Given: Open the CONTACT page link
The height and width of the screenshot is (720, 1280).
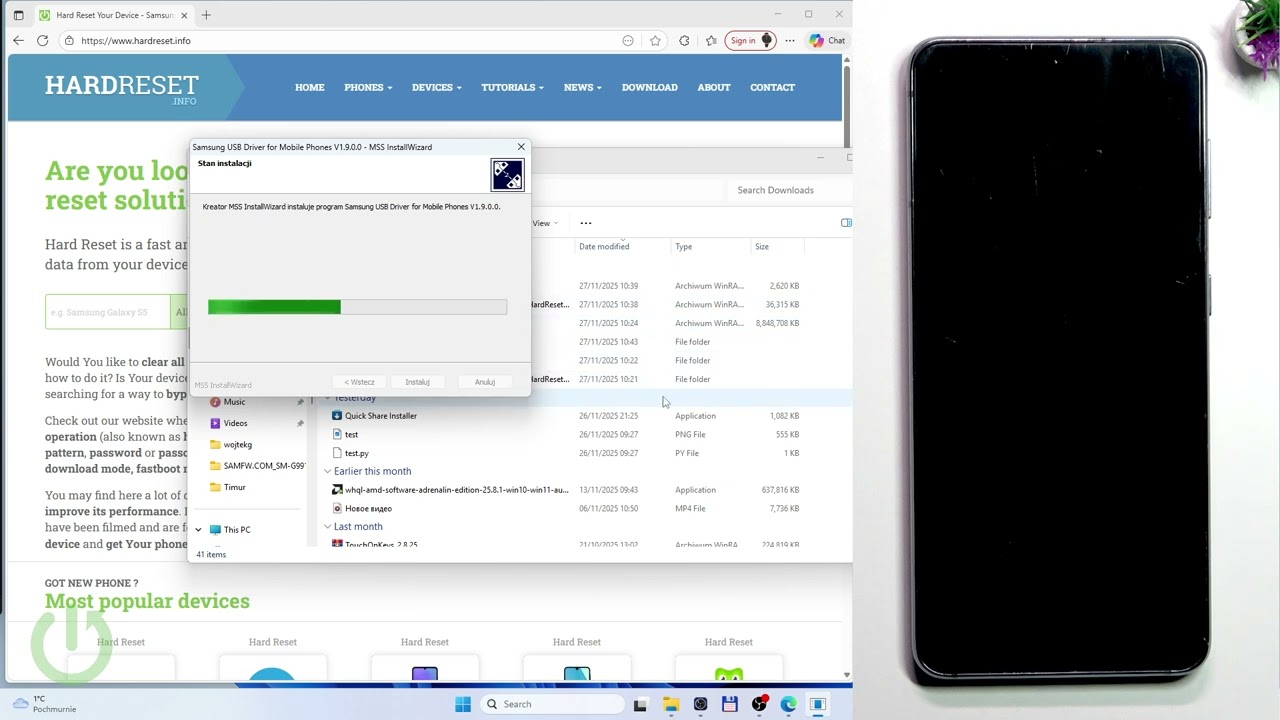Looking at the screenshot, I should coord(772,87).
